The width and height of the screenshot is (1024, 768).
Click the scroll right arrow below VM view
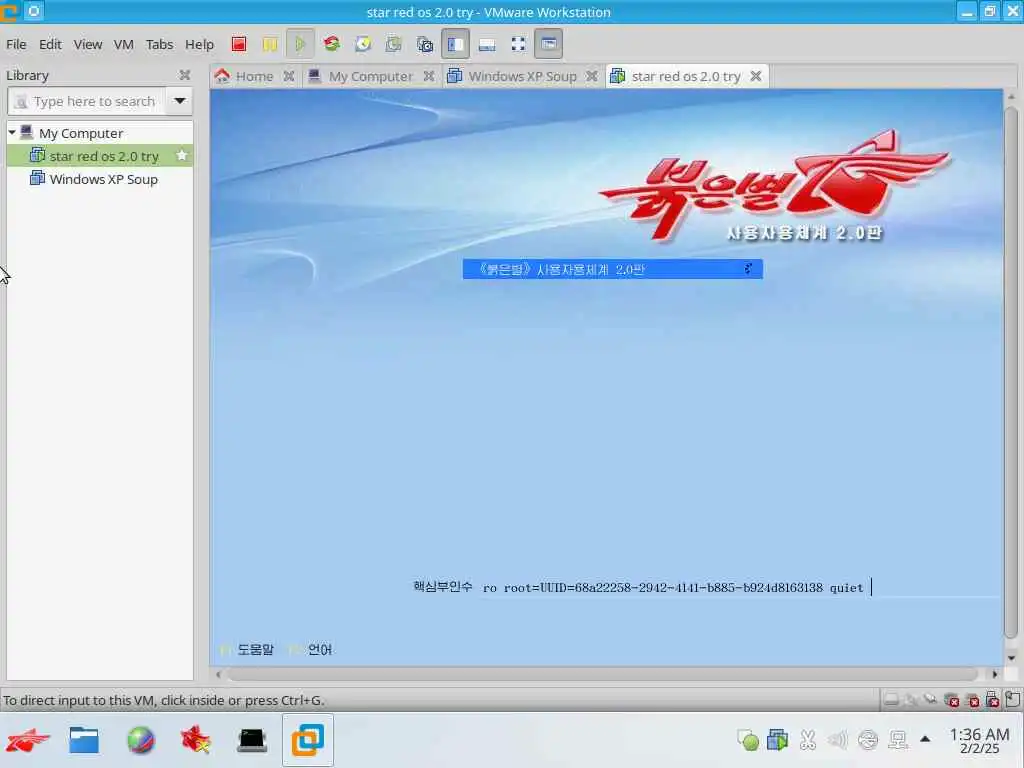click(995, 674)
